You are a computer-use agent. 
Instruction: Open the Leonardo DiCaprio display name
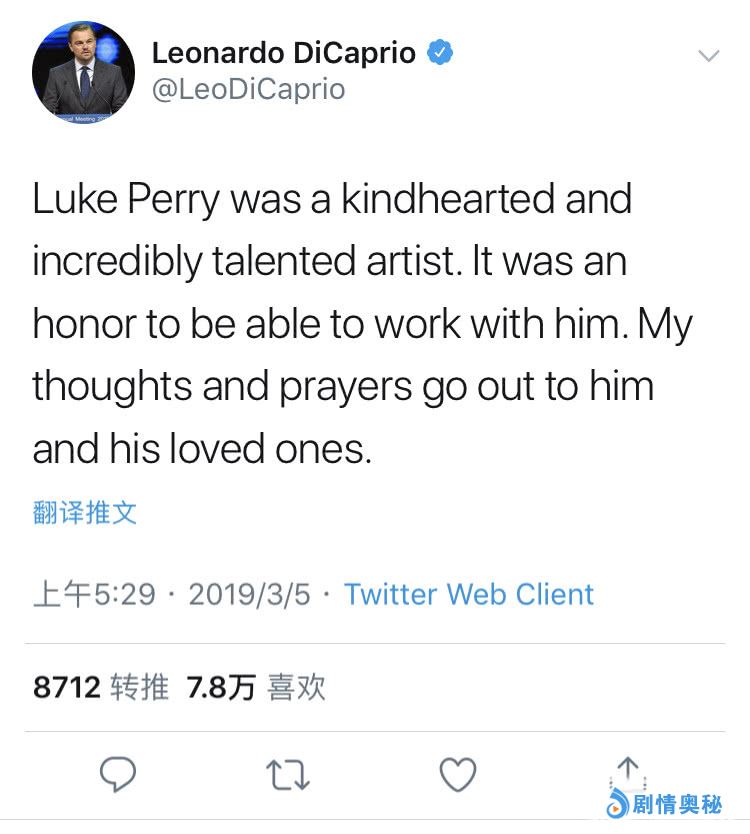tap(283, 53)
